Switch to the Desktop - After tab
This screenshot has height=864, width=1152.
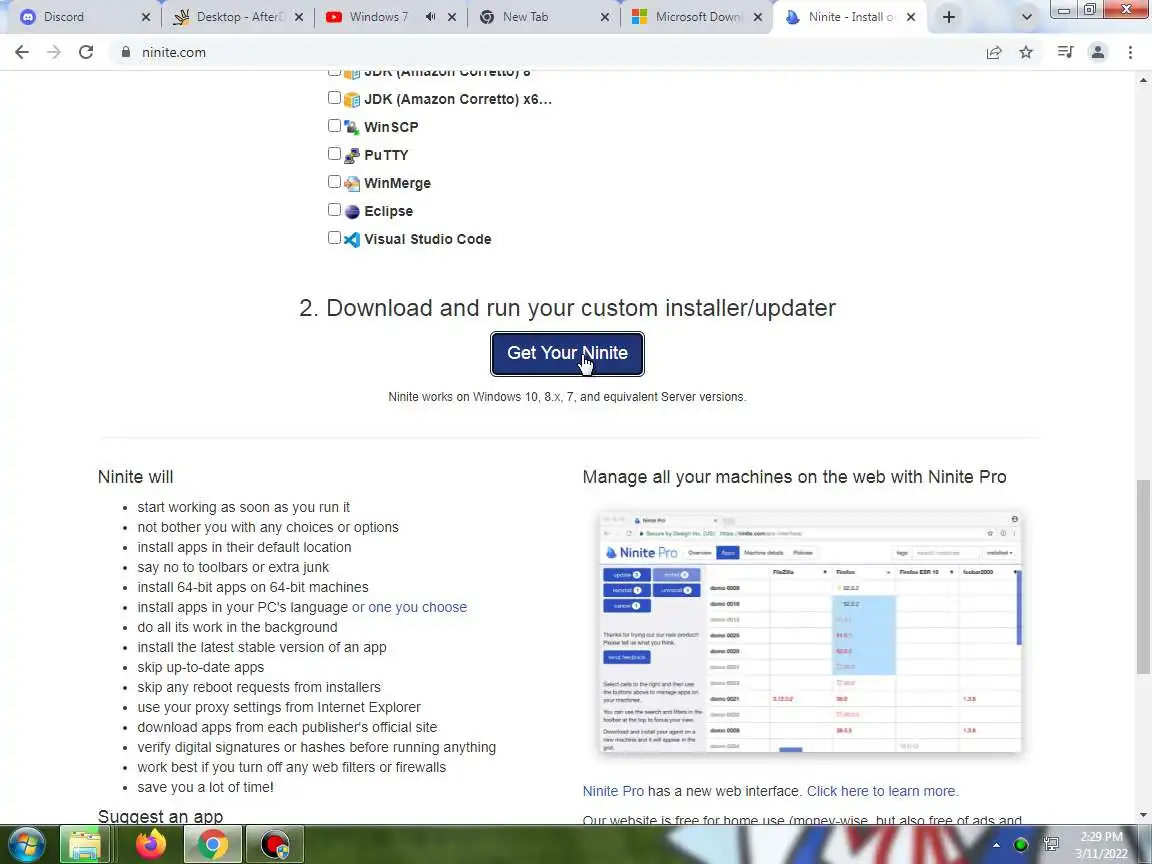[237, 17]
